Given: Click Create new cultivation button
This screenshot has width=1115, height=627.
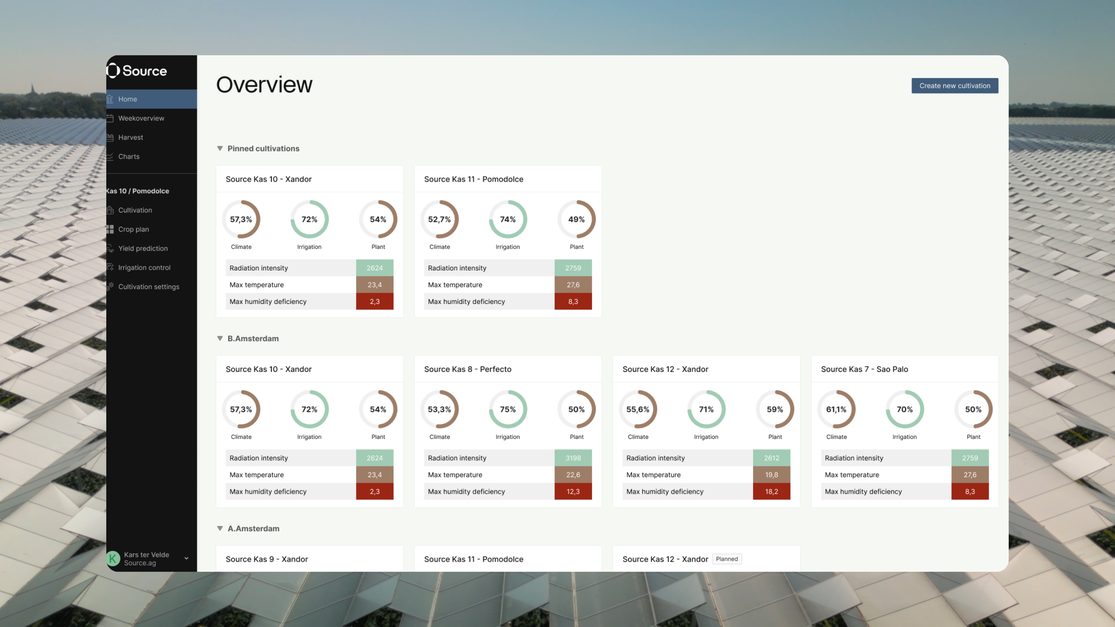Looking at the screenshot, I should coord(954,85).
